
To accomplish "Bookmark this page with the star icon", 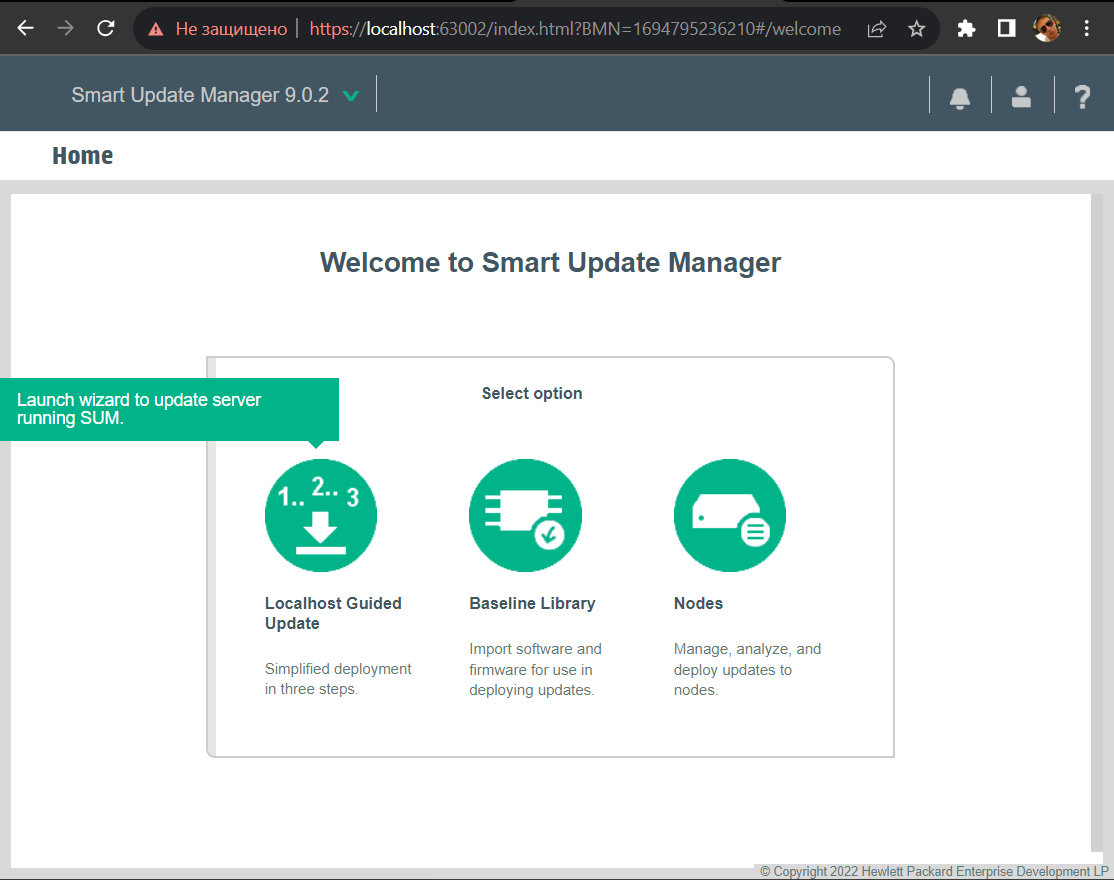I will pyautogui.click(x=916, y=29).
